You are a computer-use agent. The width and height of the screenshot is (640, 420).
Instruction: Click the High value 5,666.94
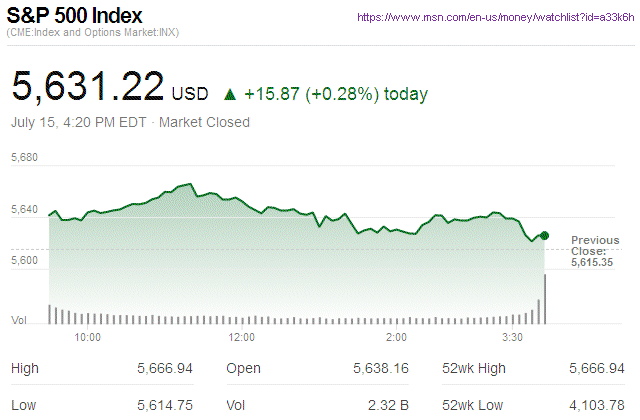[x=165, y=369]
